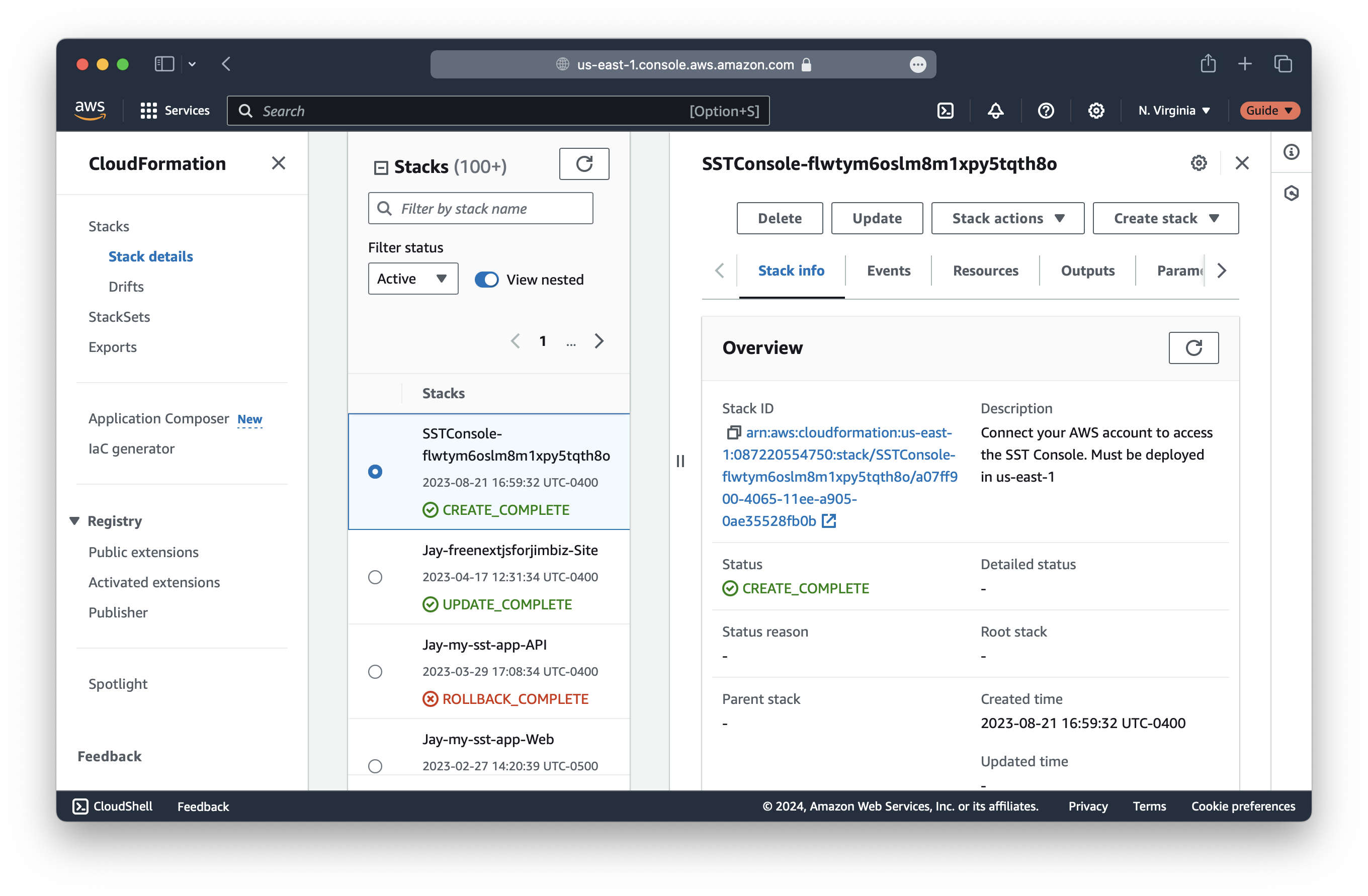Select the Jay-my-sst-app-API radio button
This screenshot has width=1368, height=896.
click(375, 671)
